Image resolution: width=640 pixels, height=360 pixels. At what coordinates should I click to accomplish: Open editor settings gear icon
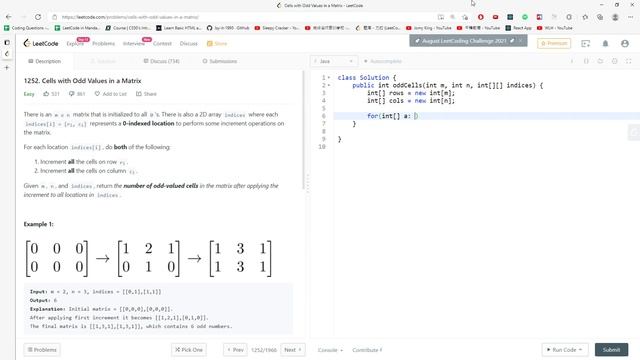pos(614,61)
